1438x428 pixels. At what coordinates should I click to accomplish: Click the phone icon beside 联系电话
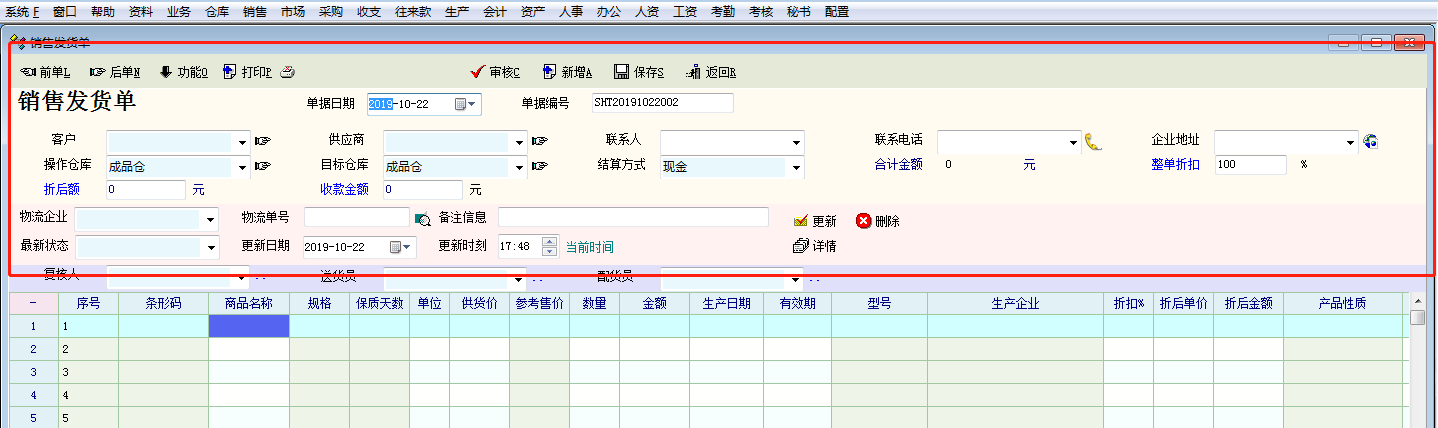[1093, 142]
